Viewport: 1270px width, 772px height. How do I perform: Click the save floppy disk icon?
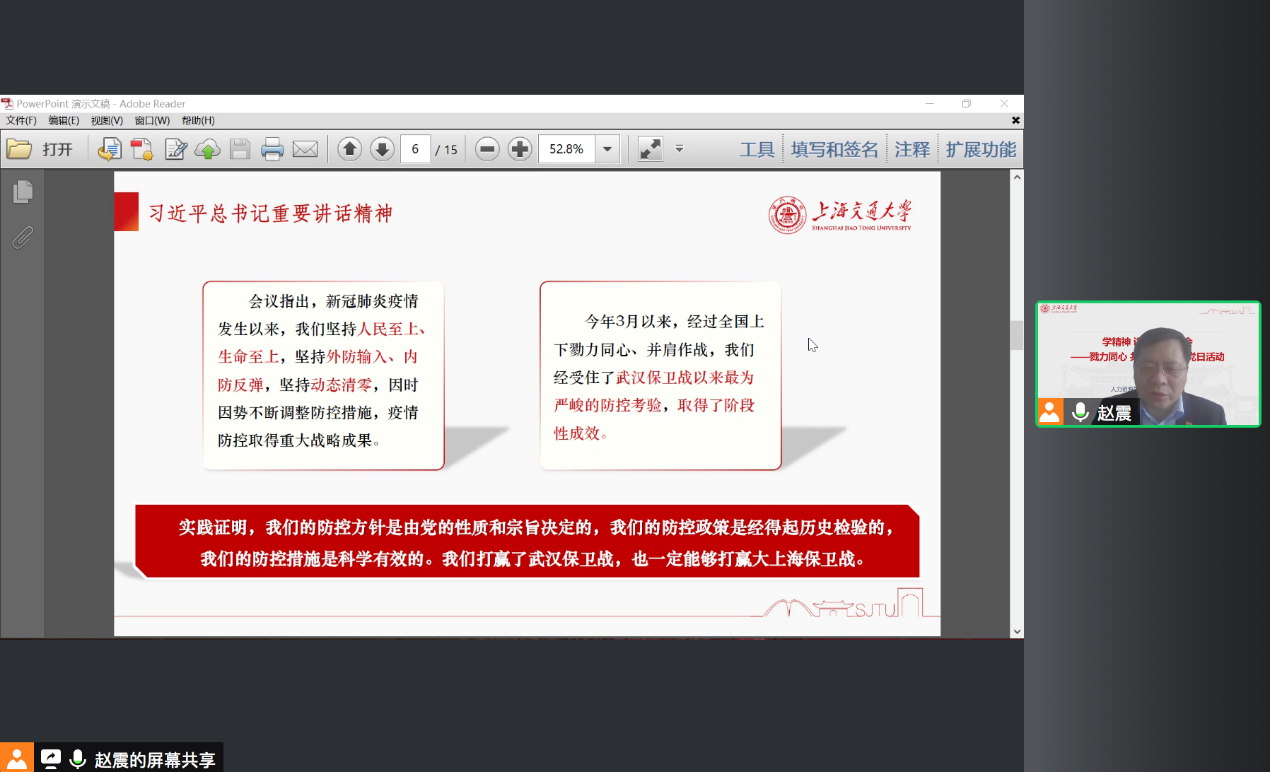click(x=240, y=149)
